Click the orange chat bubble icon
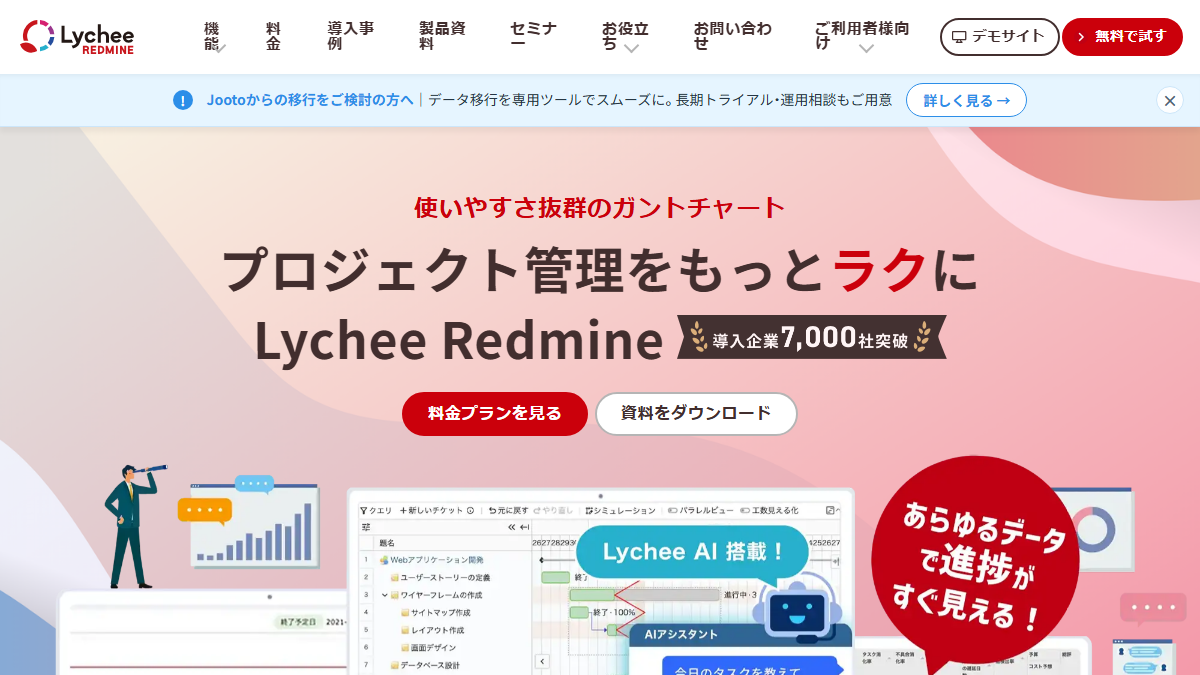This screenshot has width=1200, height=675. [x=204, y=510]
